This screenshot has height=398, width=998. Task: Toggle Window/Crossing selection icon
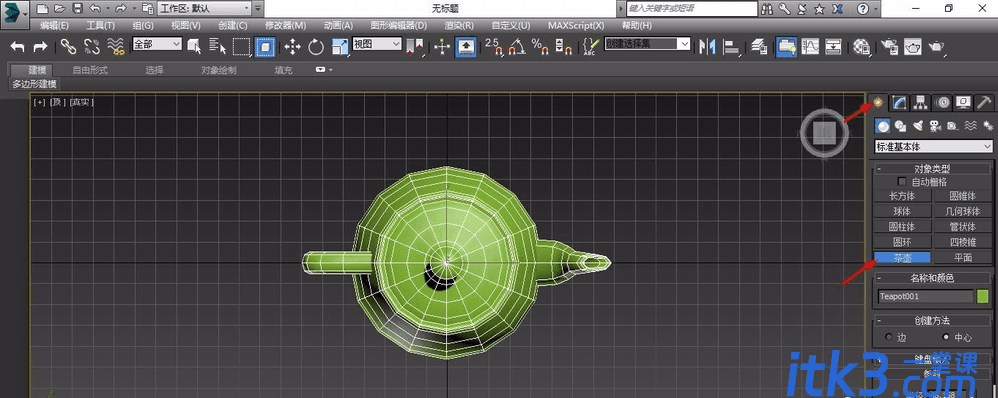pyautogui.click(x=265, y=46)
